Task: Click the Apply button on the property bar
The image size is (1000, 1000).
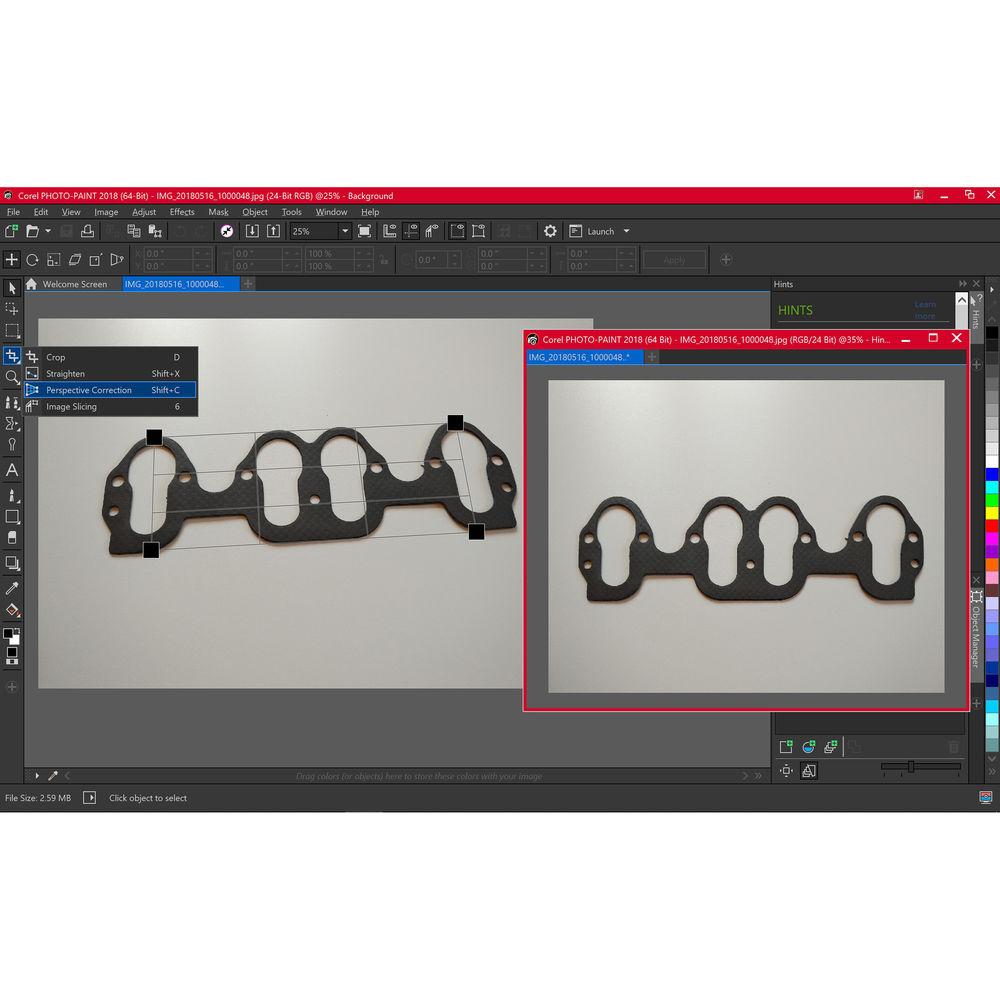Action: pyautogui.click(x=674, y=259)
